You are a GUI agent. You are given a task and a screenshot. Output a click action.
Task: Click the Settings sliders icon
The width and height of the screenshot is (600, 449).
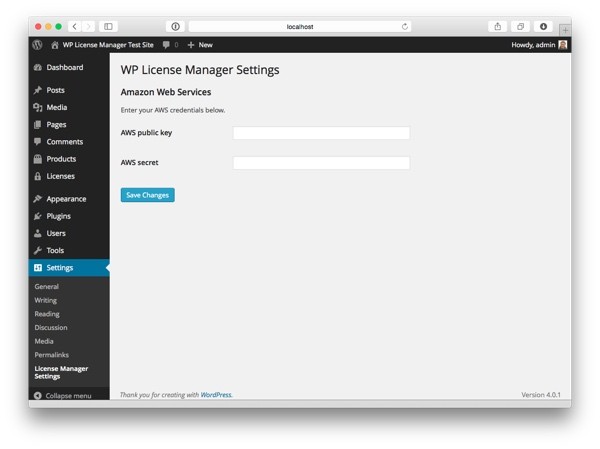[38, 268]
